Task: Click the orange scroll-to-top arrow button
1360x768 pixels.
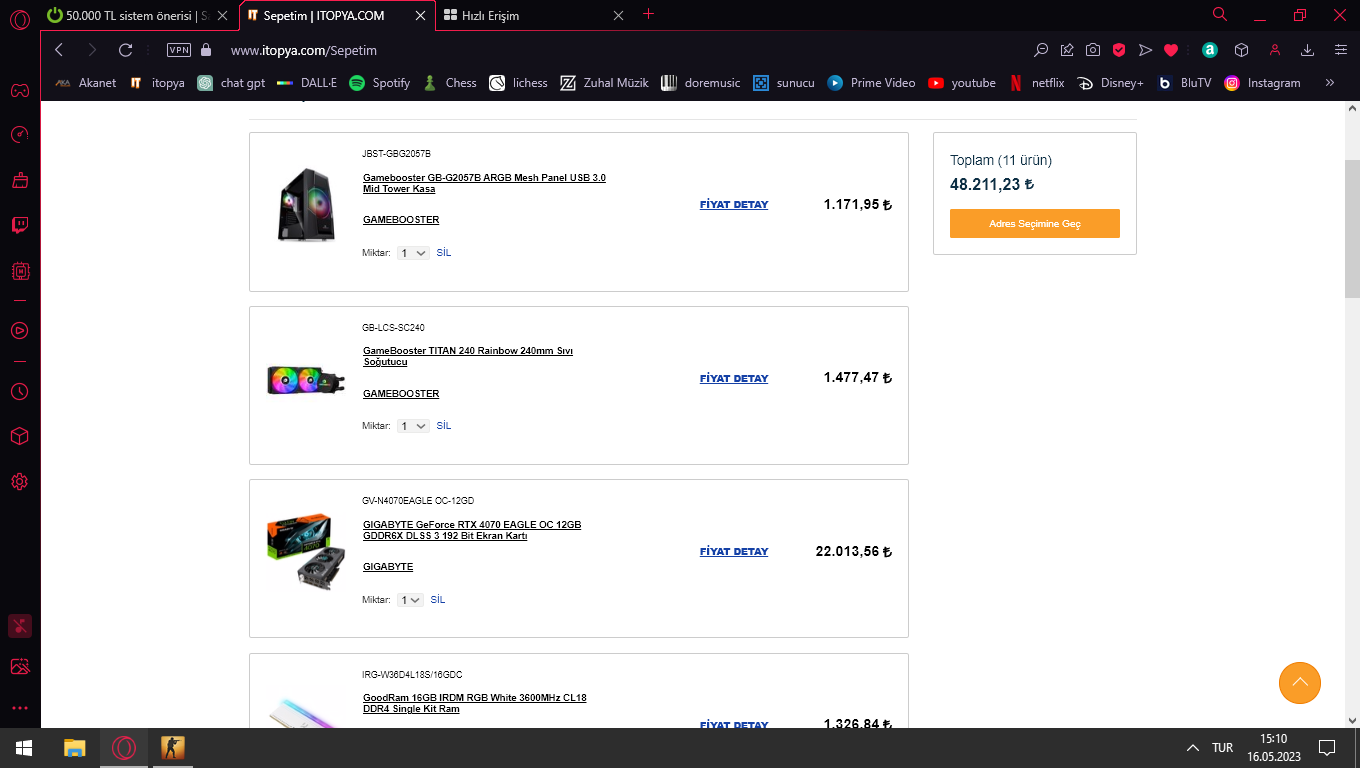Action: [1300, 683]
